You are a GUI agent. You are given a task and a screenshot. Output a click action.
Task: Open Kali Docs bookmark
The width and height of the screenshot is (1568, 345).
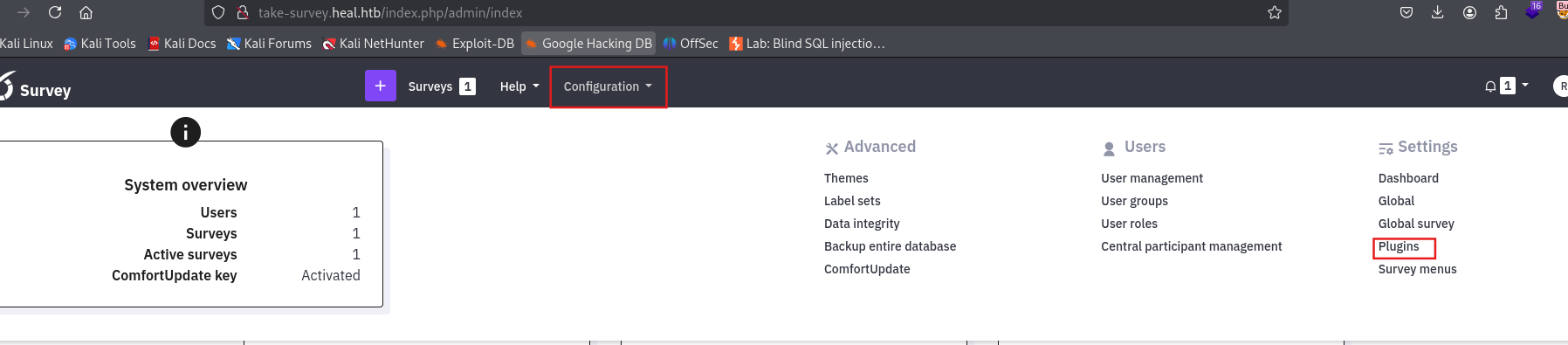pyautogui.click(x=182, y=44)
